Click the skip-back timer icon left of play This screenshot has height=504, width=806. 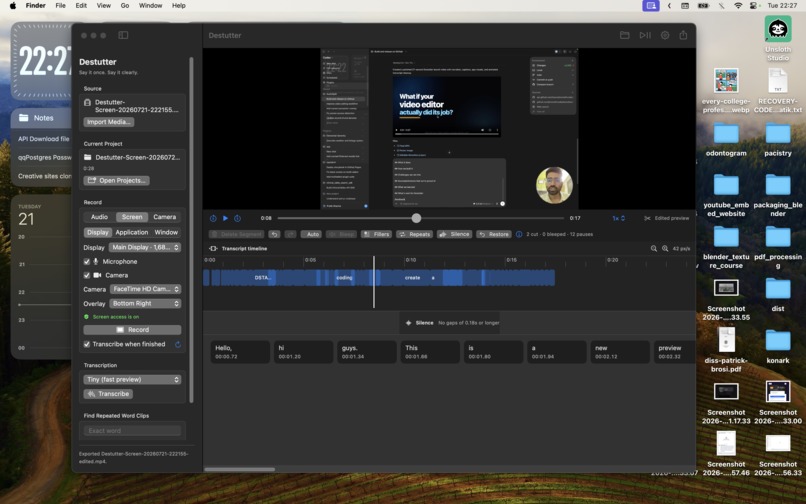(x=213, y=218)
